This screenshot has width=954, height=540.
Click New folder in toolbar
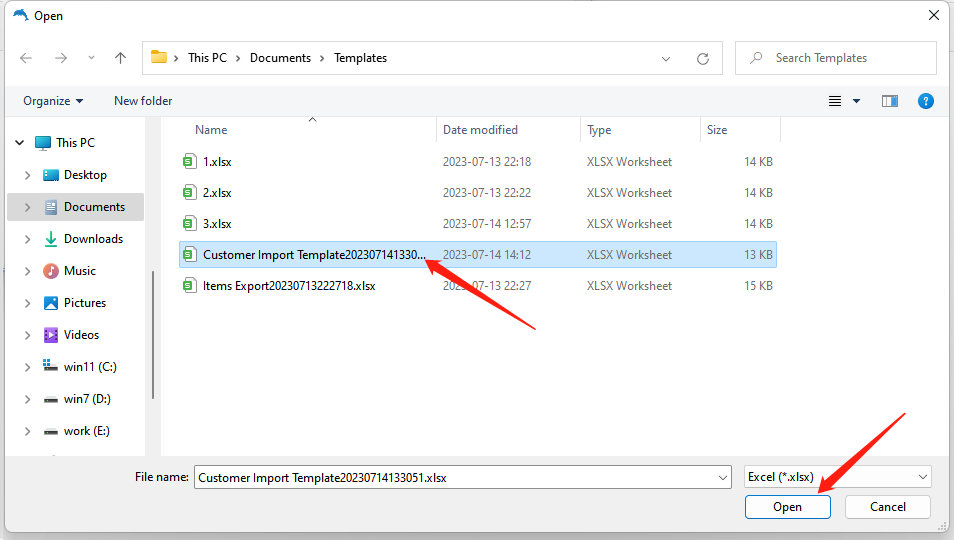tap(143, 101)
